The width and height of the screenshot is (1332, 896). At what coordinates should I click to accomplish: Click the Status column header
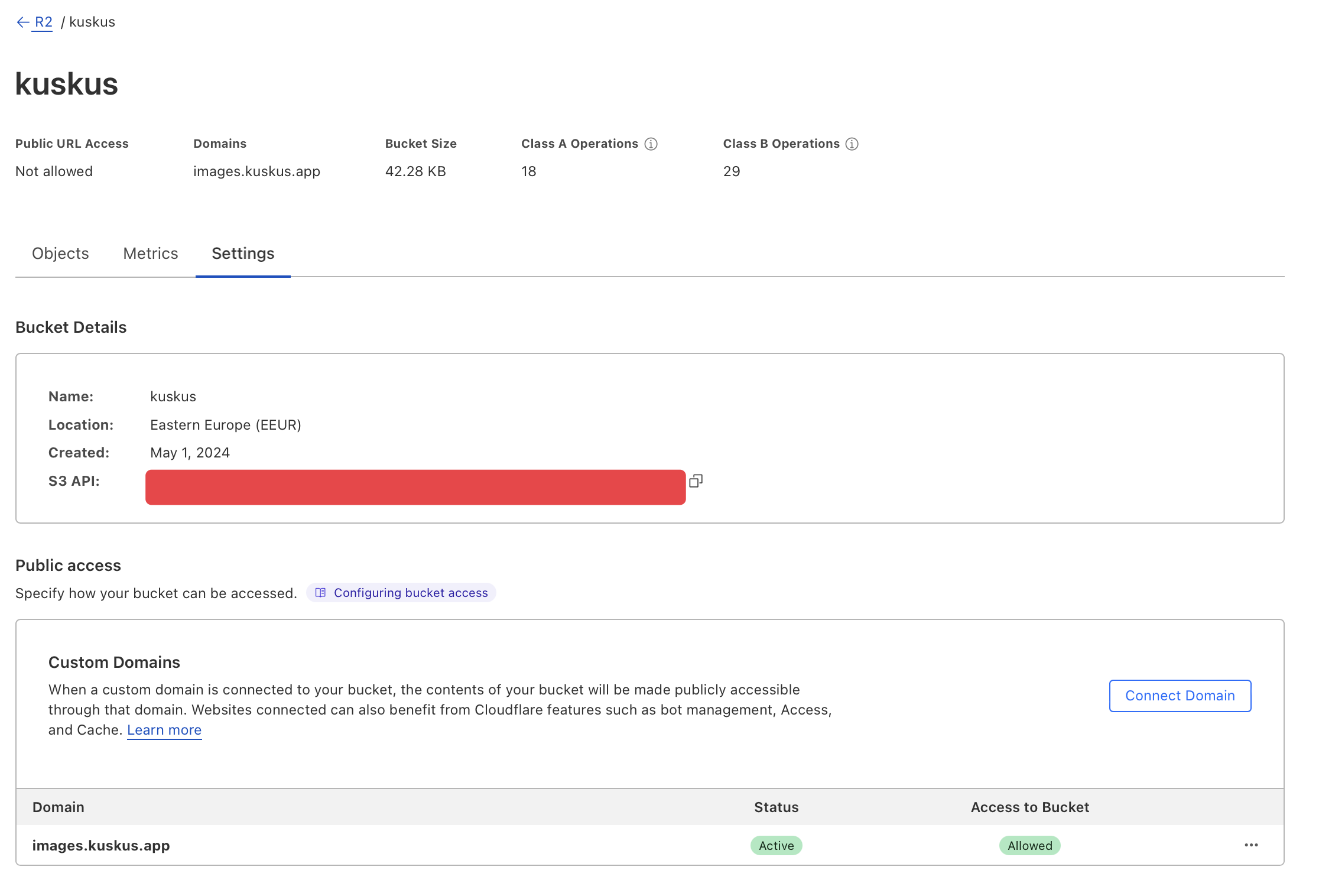click(776, 807)
